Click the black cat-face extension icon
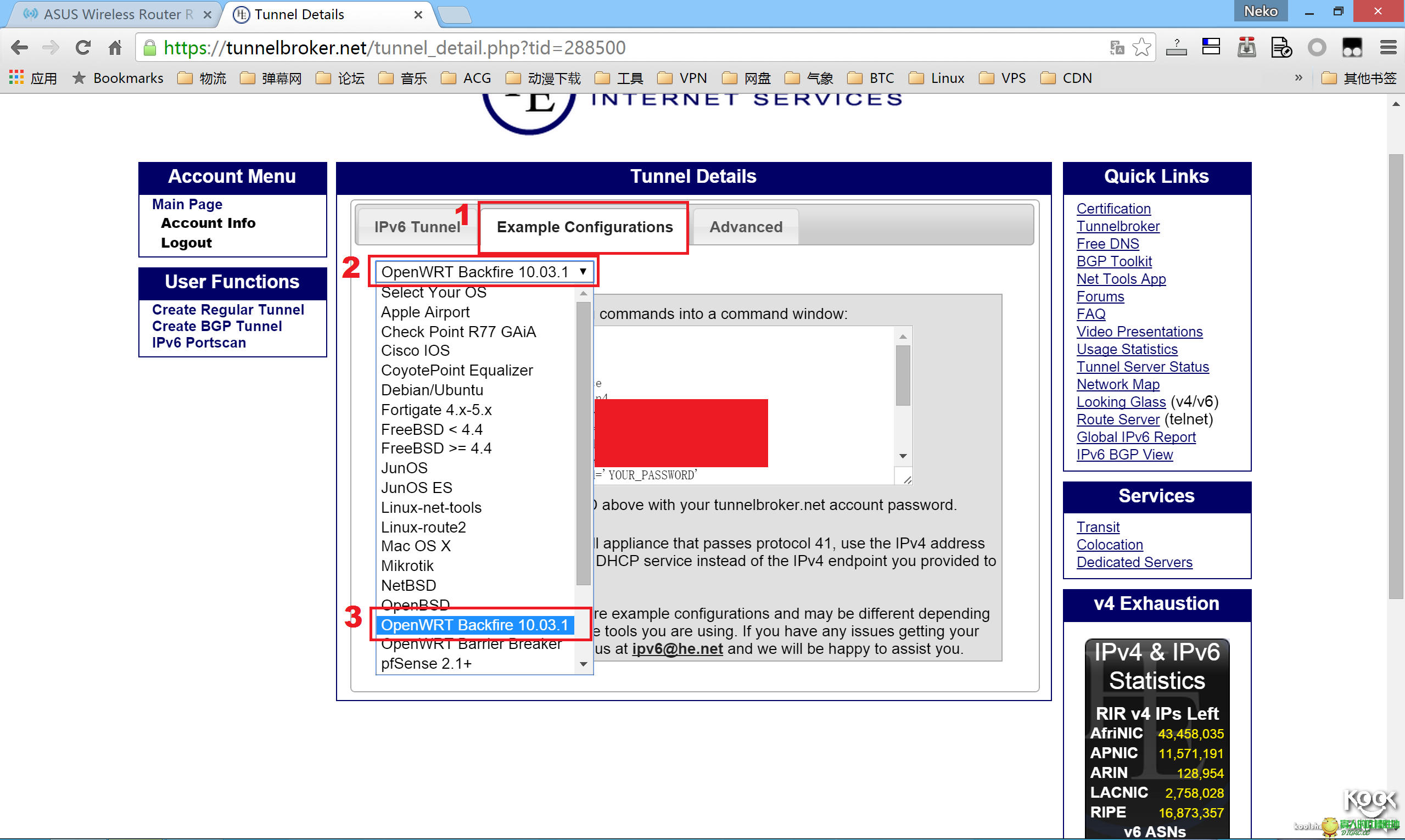Screen dimensions: 1405x840 pyautogui.click(x=1352, y=48)
